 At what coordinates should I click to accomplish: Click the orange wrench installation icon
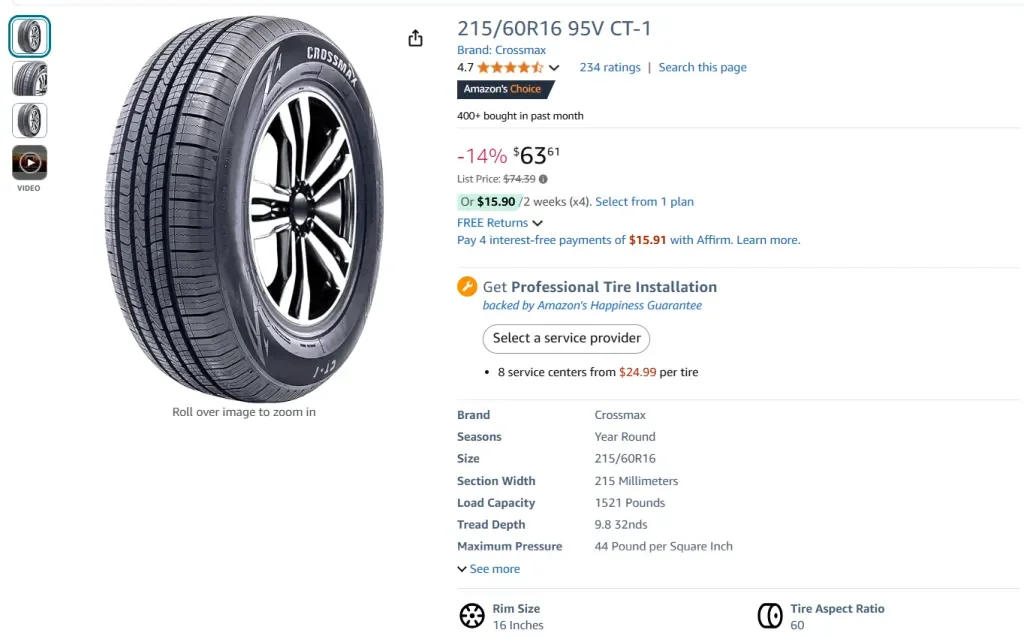click(467, 287)
